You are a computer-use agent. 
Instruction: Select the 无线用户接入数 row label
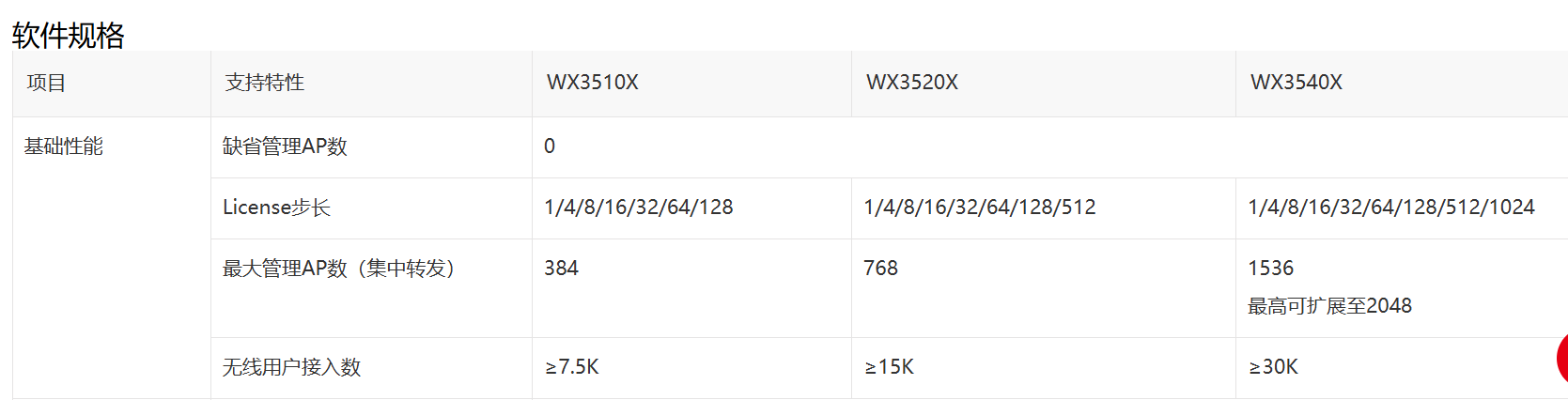[291, 367]
